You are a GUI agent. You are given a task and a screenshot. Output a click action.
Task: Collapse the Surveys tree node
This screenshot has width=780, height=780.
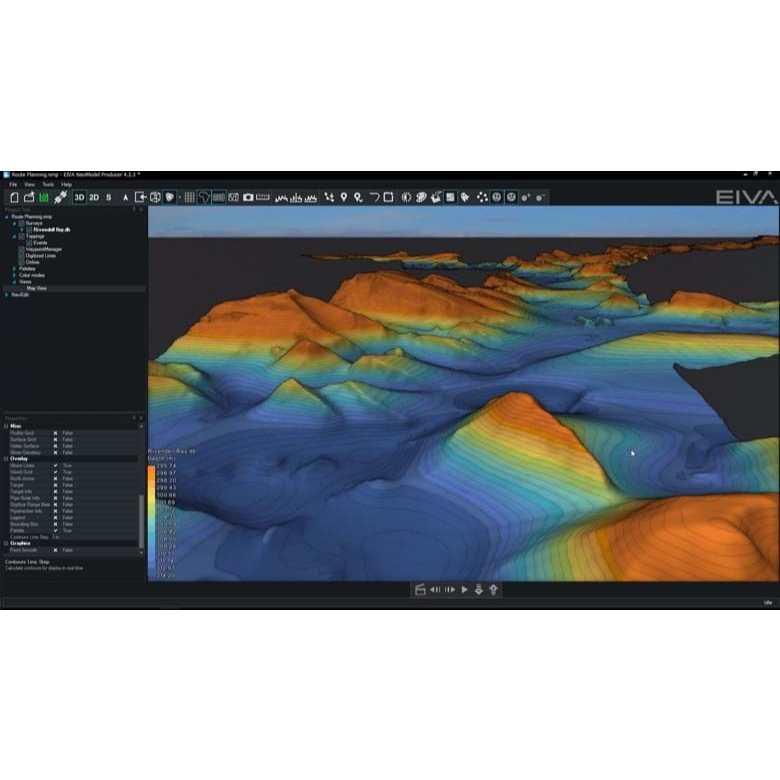14,223
